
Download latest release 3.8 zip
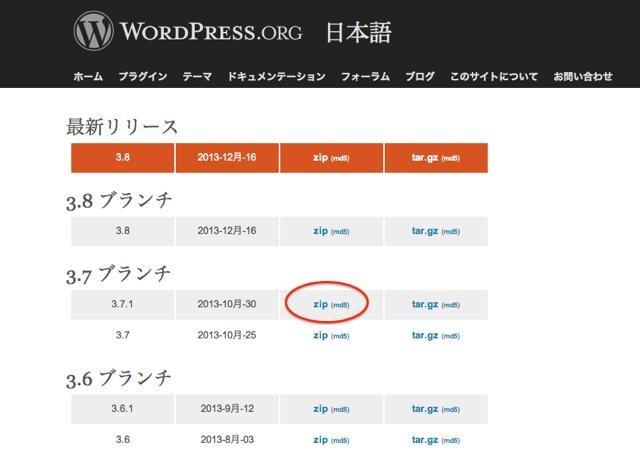(320, 158)
